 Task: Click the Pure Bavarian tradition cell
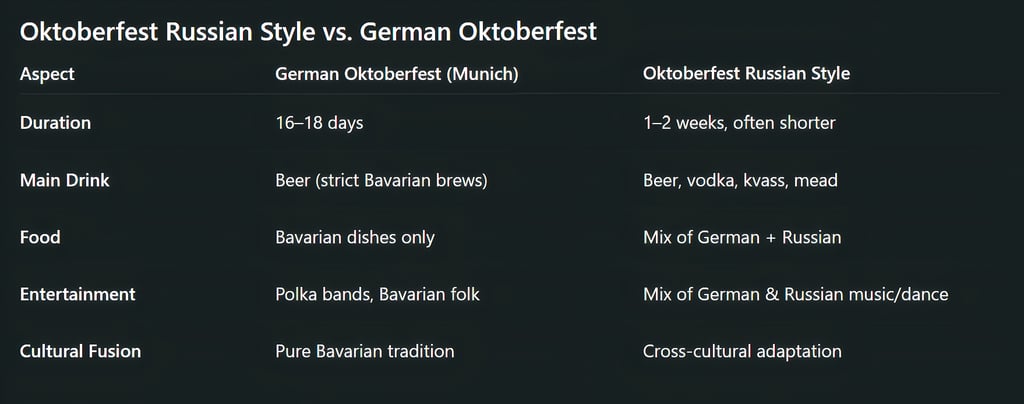click(364, 352)
